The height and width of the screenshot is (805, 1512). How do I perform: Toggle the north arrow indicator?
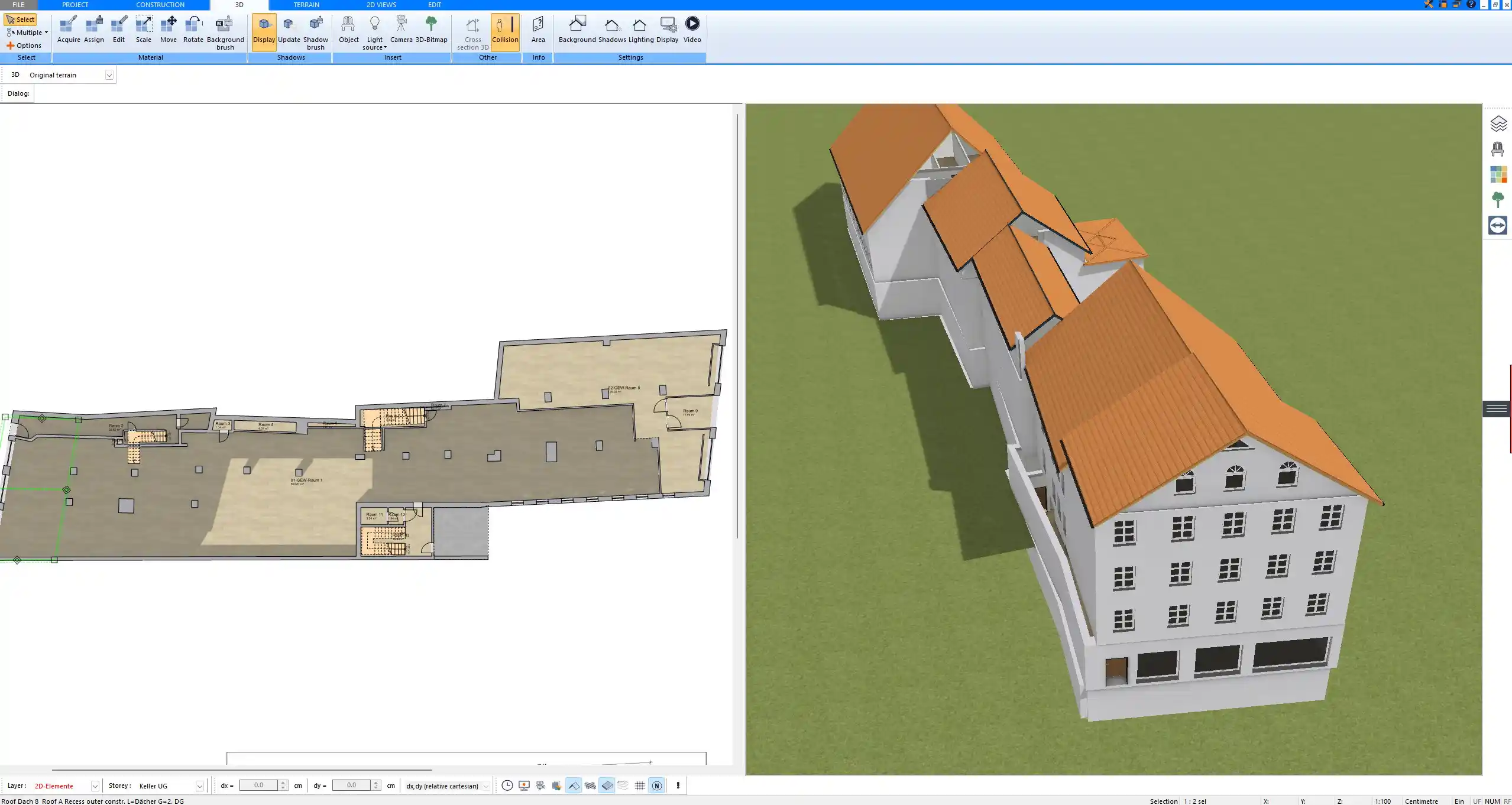[656, 785]
